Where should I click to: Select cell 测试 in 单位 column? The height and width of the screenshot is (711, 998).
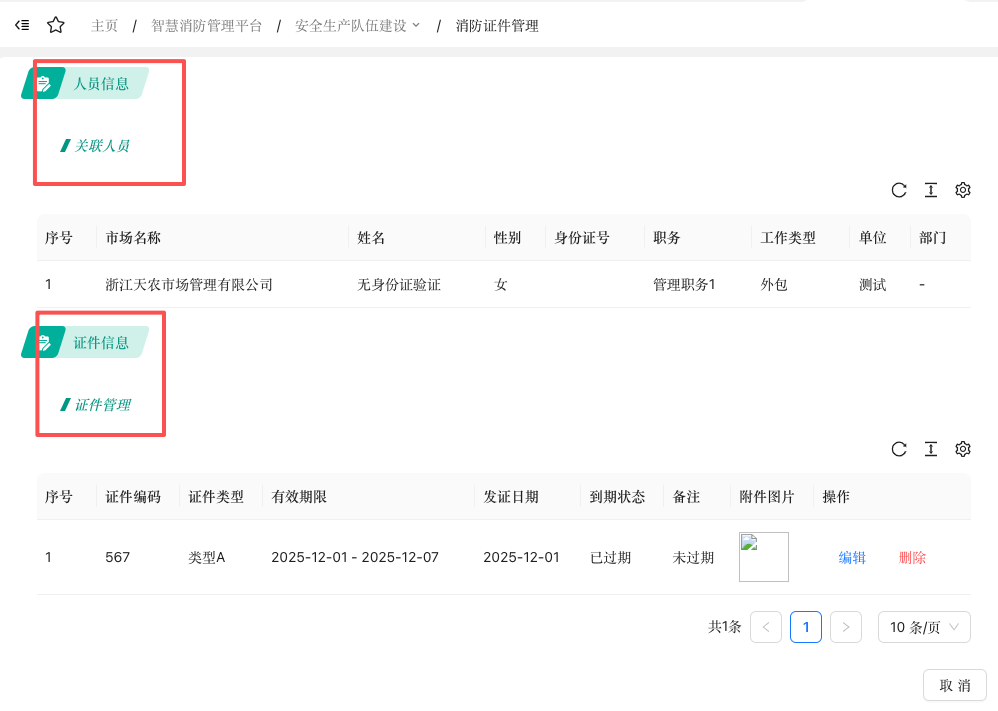(x=873, y=285)
